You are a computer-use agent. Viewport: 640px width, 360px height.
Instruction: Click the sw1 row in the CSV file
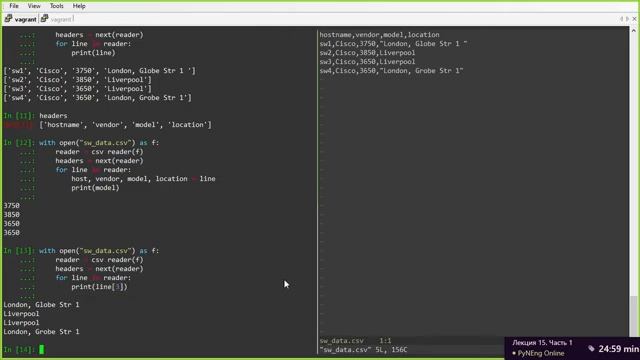tap(393, 44)
